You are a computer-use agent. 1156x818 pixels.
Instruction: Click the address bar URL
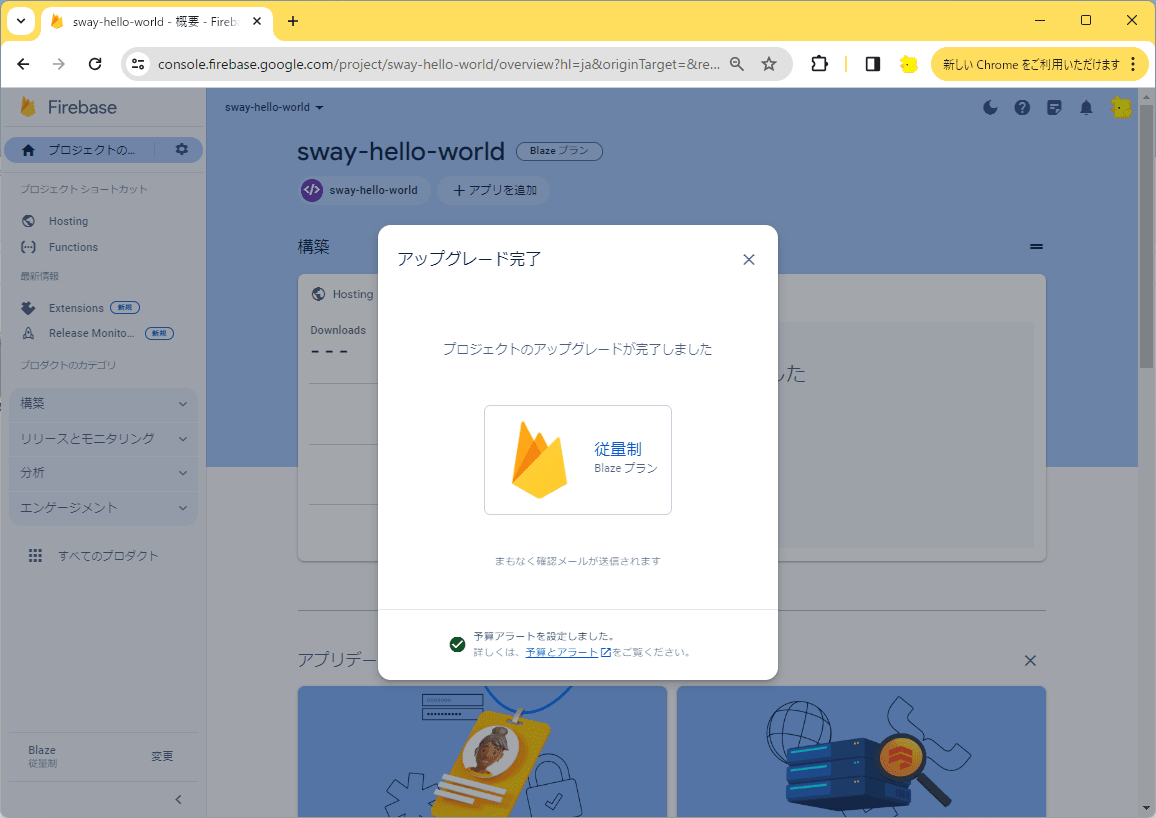[x=439, y=64]
